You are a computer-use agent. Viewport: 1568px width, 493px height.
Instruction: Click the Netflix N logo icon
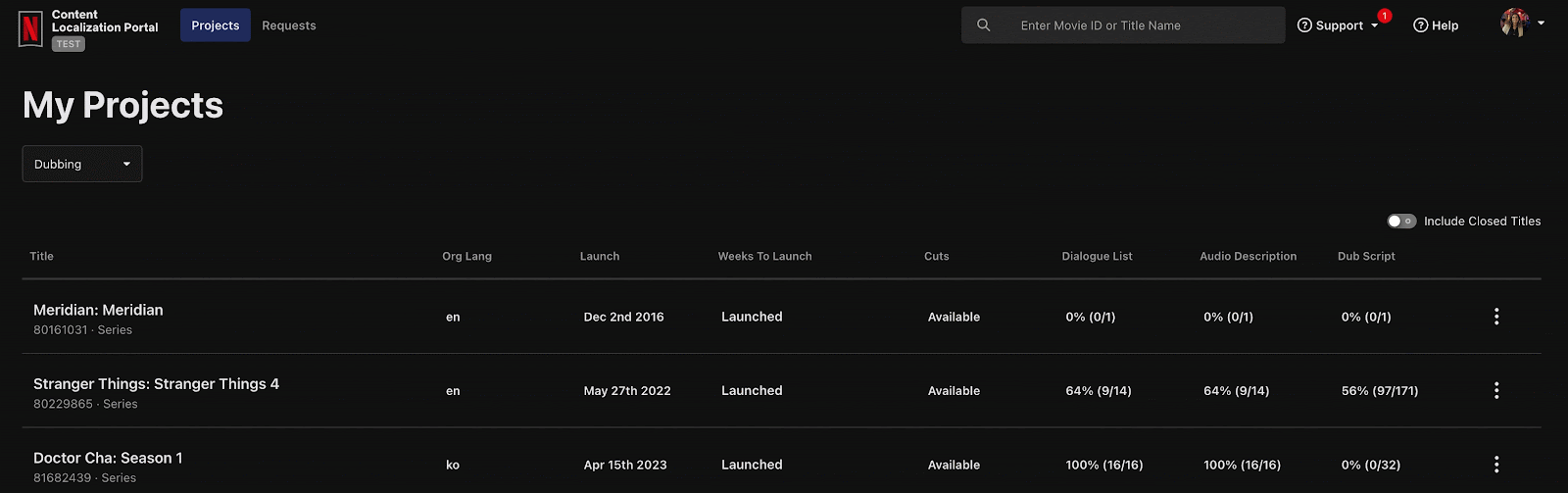(30, 28)
